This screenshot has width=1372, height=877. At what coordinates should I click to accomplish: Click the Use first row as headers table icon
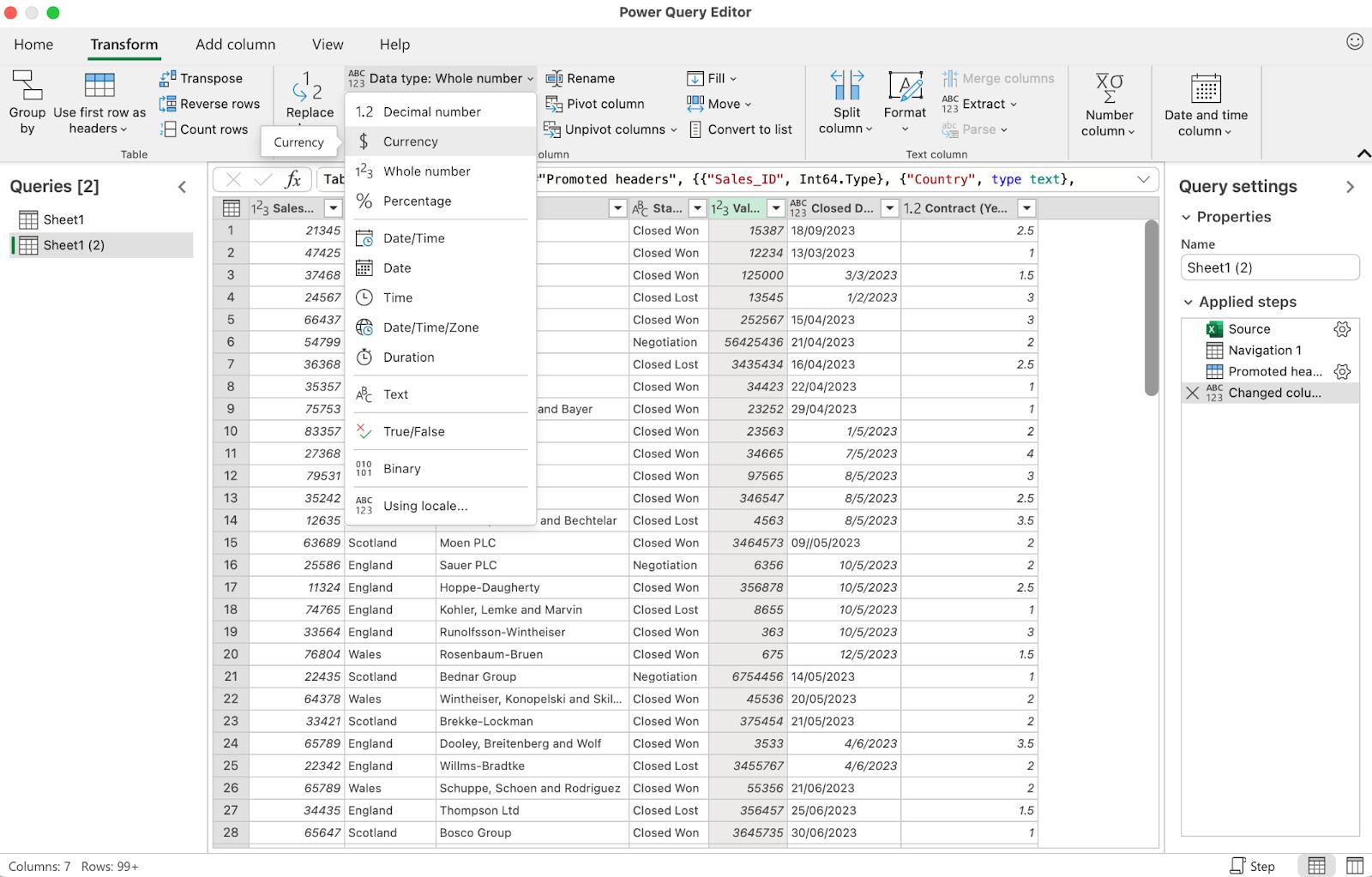[99, 86]
